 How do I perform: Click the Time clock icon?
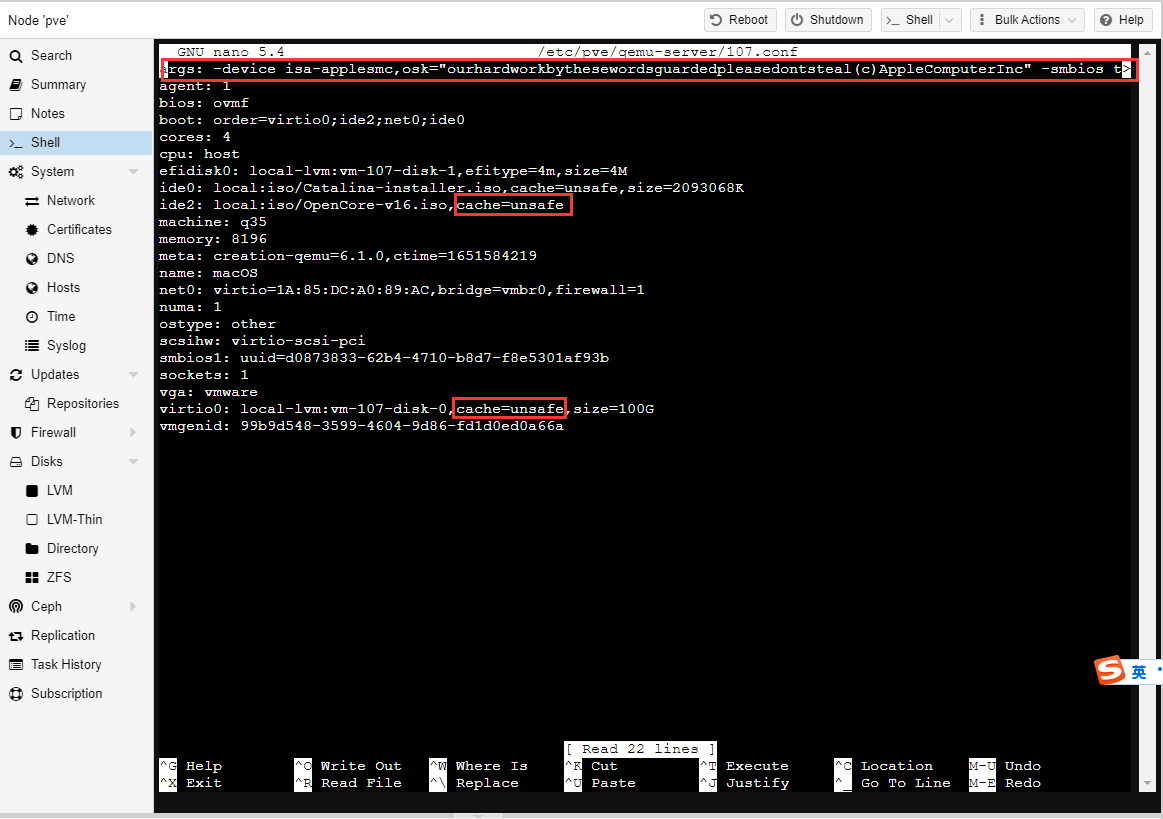pyautogui.click(x=31, y=317)
